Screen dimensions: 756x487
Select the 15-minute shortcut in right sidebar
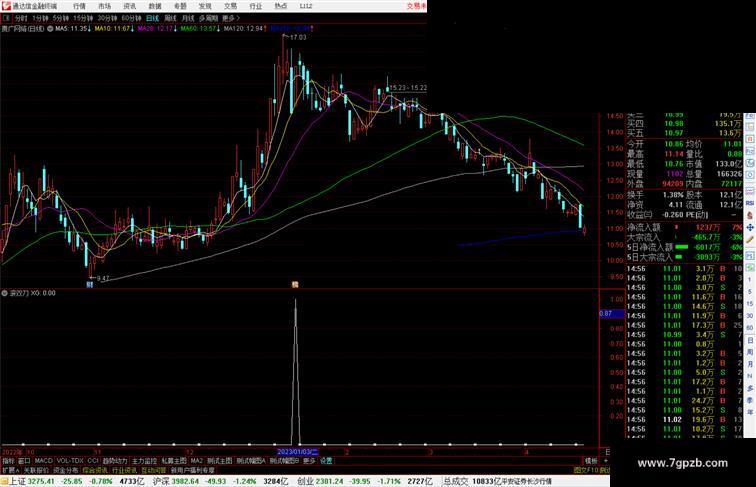(750, 304)
